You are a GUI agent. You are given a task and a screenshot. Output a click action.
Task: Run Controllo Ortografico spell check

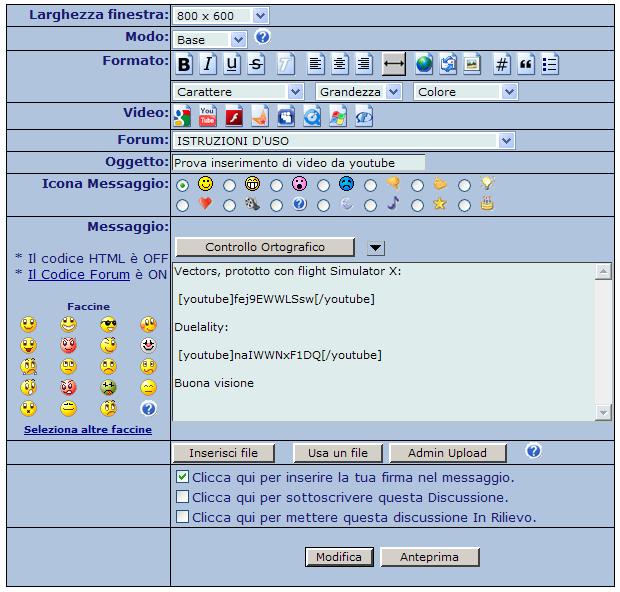click(x=265, y=247)
